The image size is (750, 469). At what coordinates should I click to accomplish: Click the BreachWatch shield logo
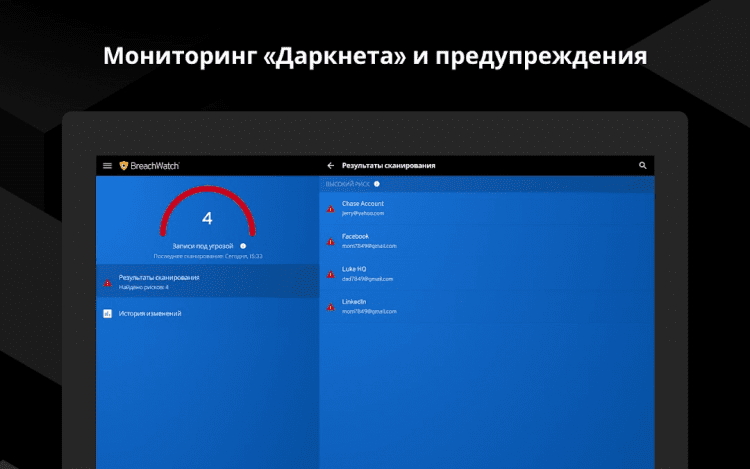coord(124,165)
